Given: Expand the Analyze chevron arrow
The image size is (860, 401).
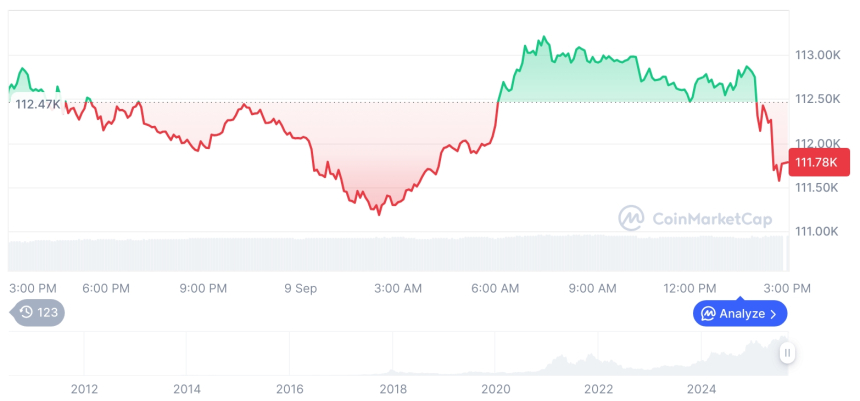Looking at the screenshot, I should click(773, 314).
